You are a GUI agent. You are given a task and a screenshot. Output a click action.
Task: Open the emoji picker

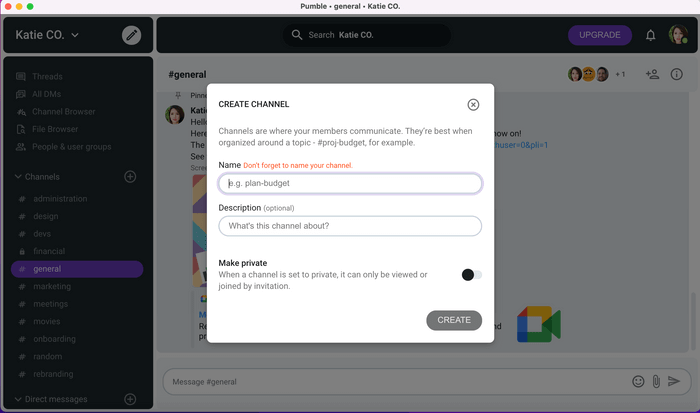[638, 381]
